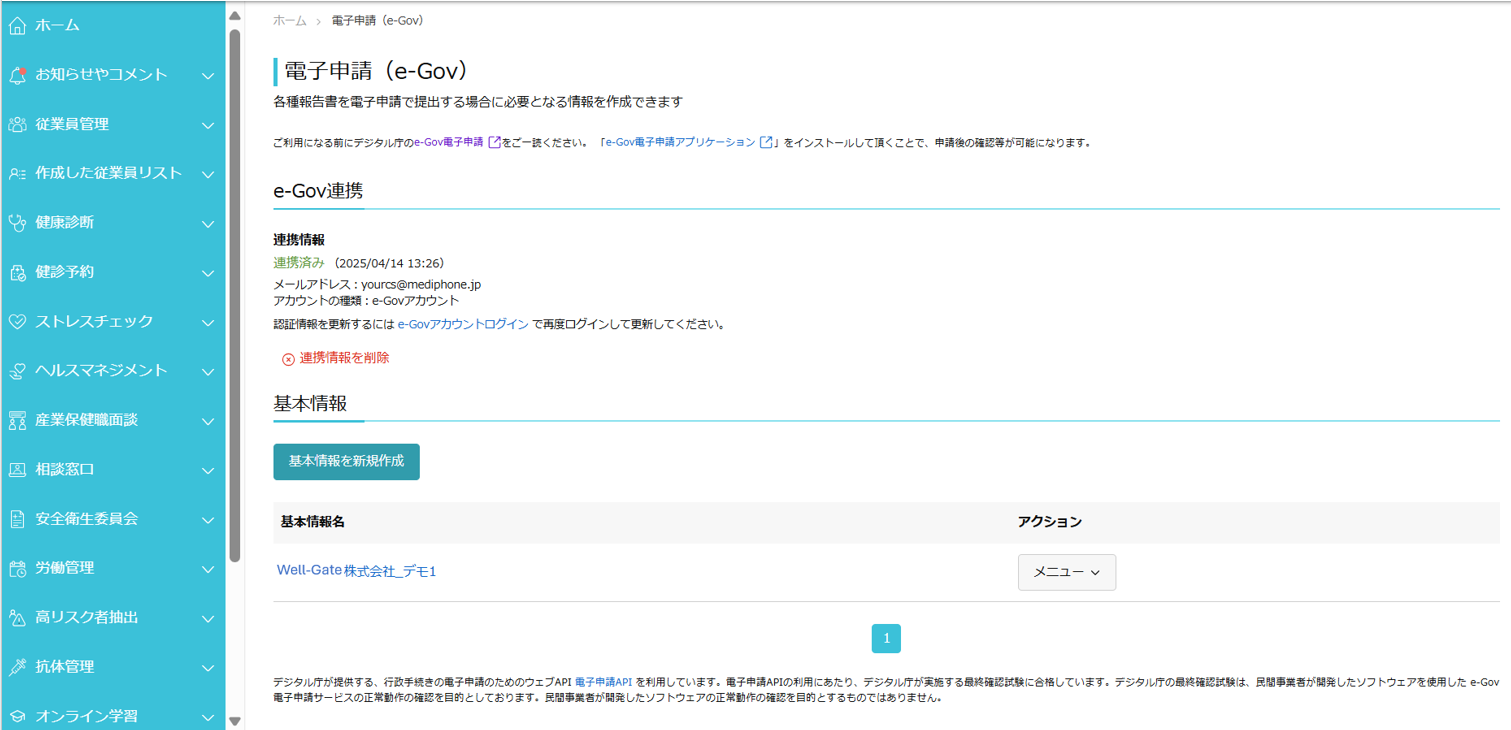This screenshot has height=730, width=1511.
Task: Open the Well-Gate株式会社_デモ1 link
Action: (356, 571)
